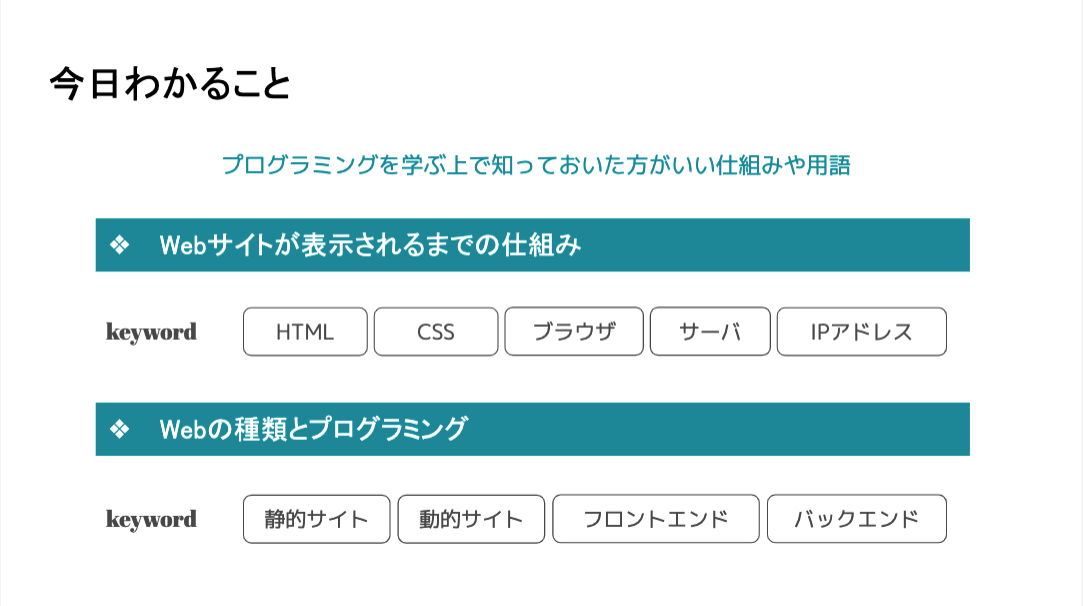Click the HTML keyword box
This screenshot has width=1083, height=606.
305,332
